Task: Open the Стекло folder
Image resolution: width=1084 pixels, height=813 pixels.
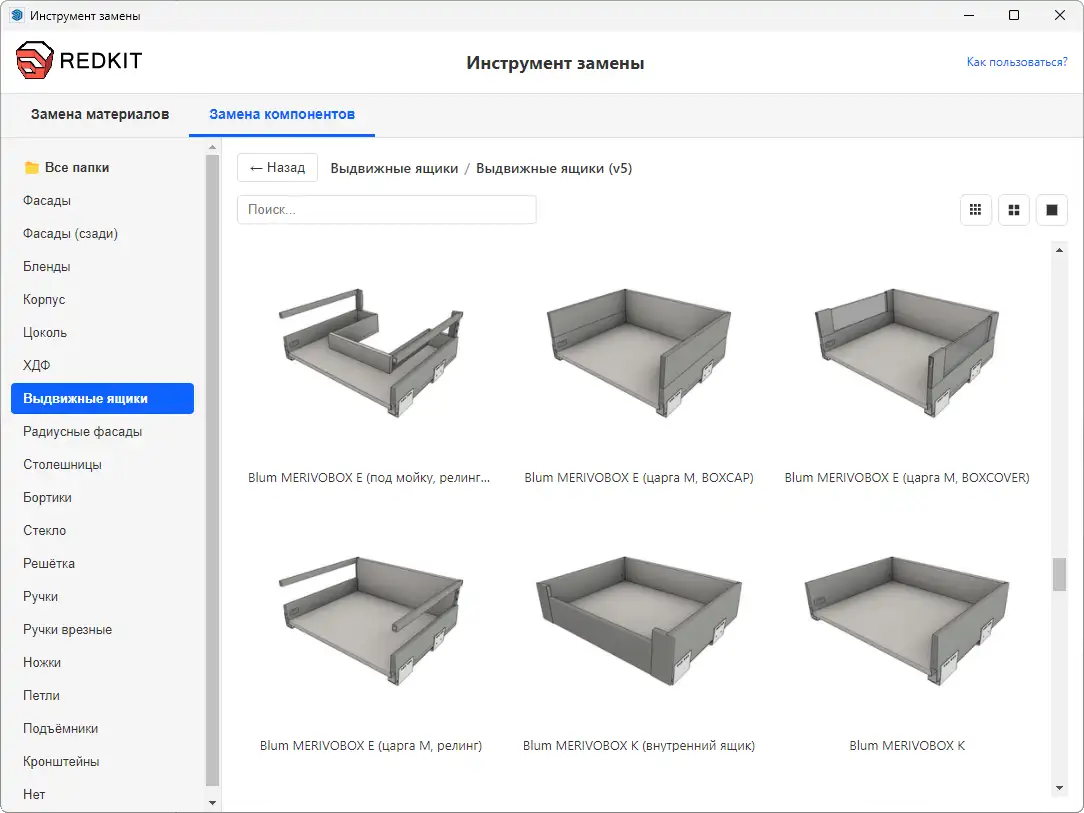Action: [x=102, y=530]
